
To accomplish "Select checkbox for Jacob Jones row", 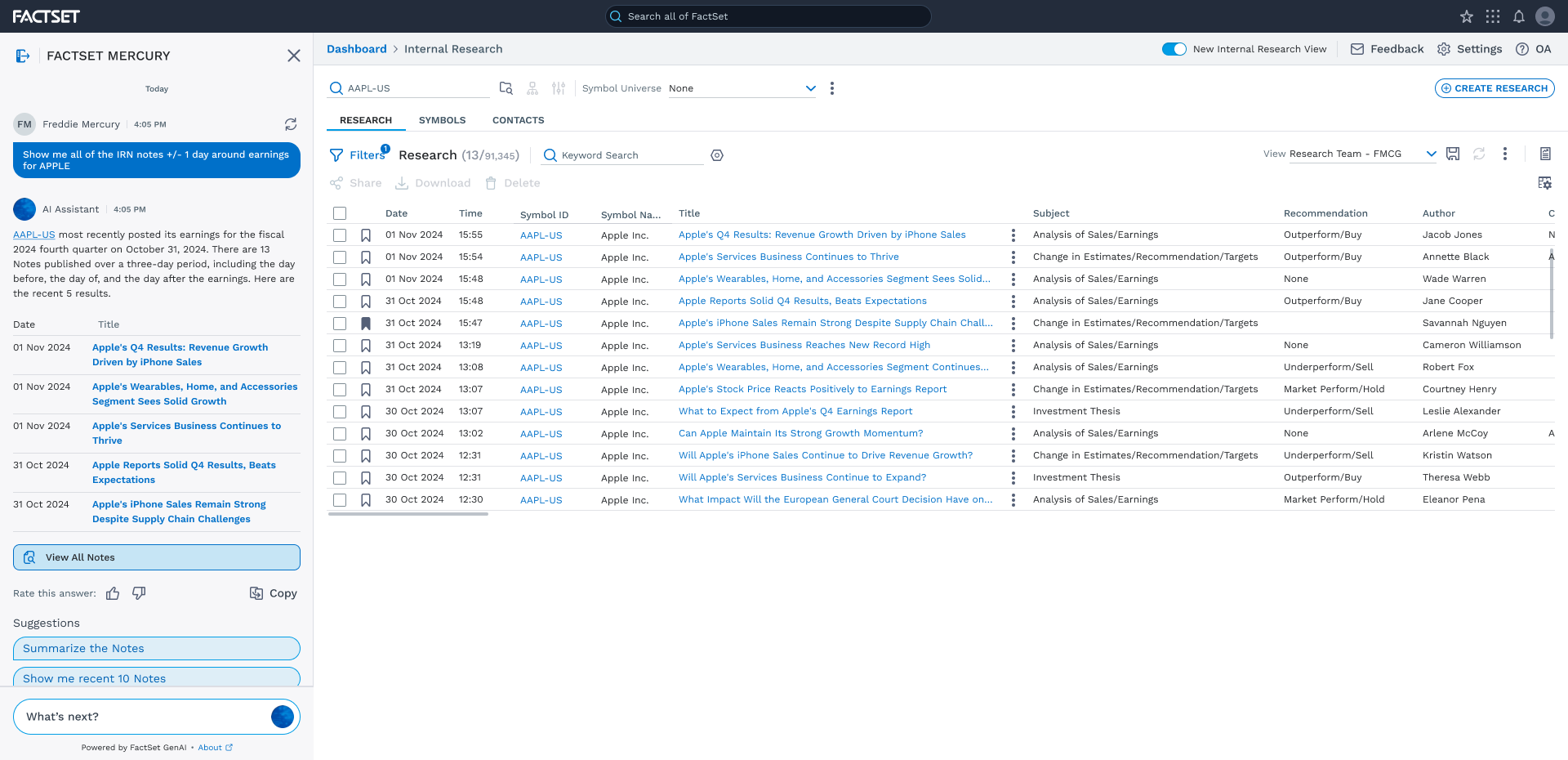I will tap(340, 235).
